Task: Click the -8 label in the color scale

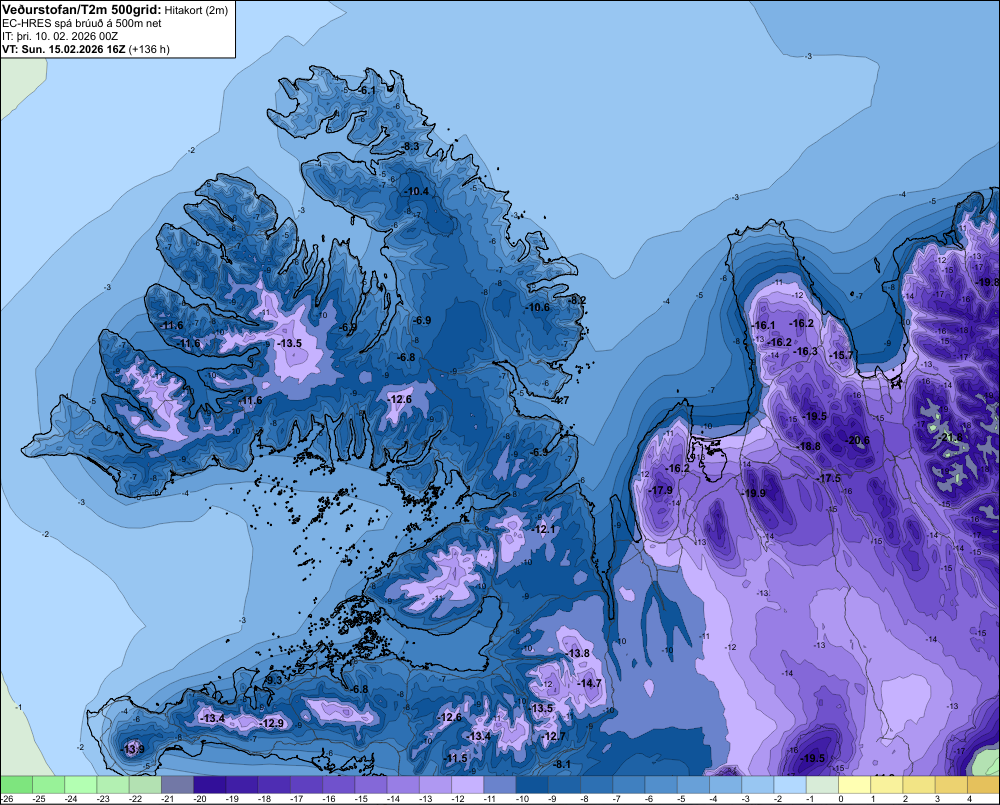Action: click(x=586, y=799)
